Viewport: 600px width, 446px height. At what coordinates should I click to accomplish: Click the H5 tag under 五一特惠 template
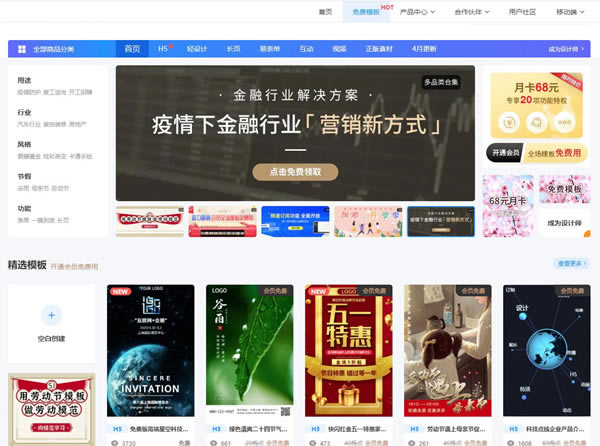click(x=316, y=429)
